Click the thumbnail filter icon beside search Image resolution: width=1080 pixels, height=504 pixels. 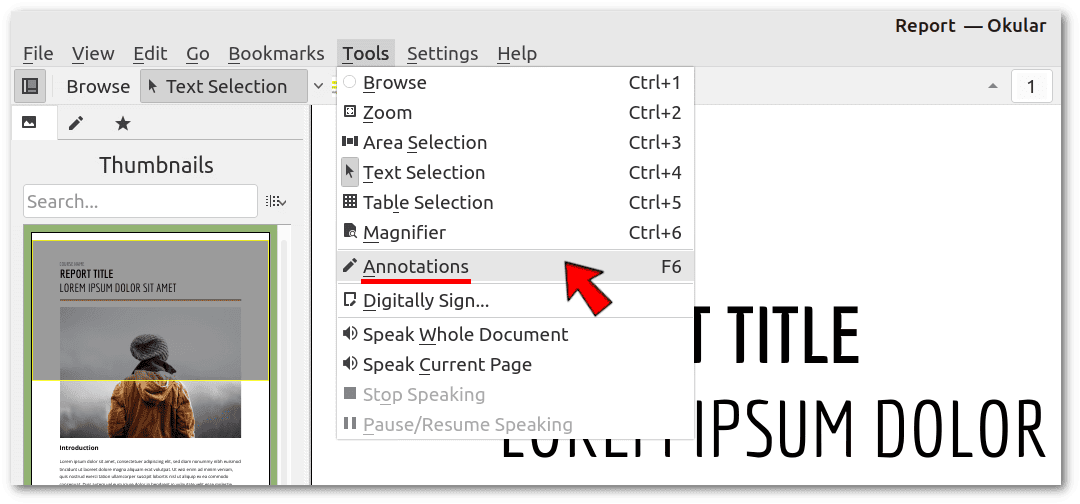(x=276, y=202)
